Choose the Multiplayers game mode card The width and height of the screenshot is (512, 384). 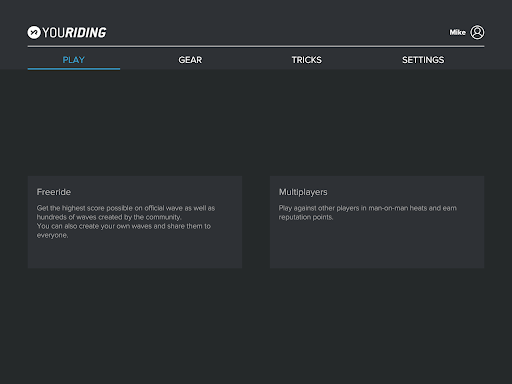pyautogui.click(x=377, y=222)
